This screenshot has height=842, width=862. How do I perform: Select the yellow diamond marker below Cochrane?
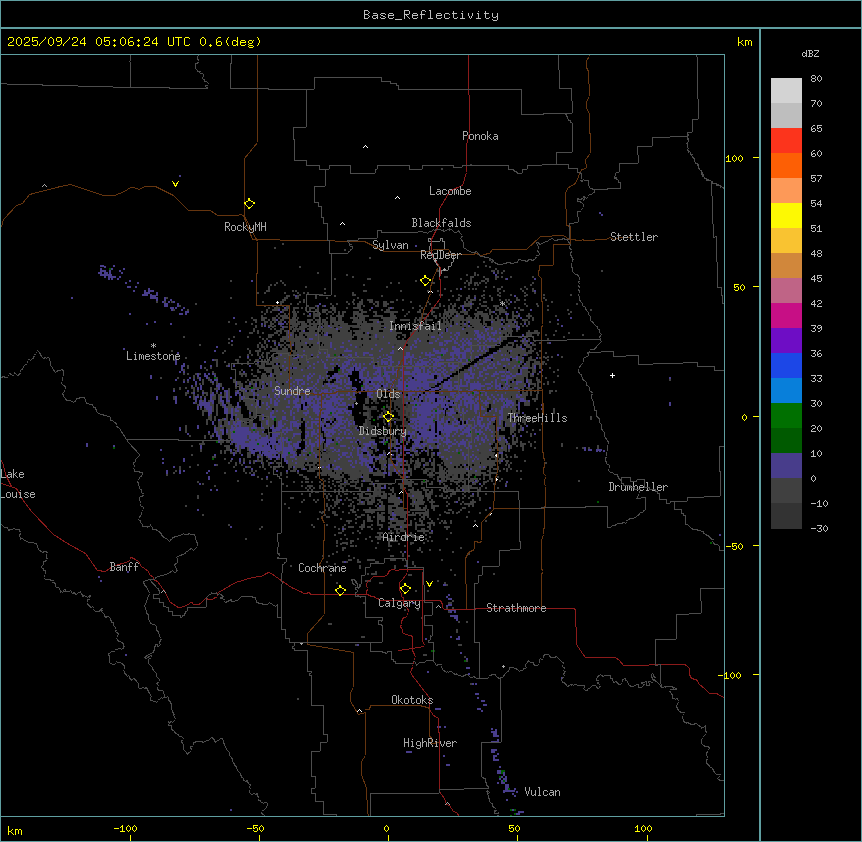[340, 591]
